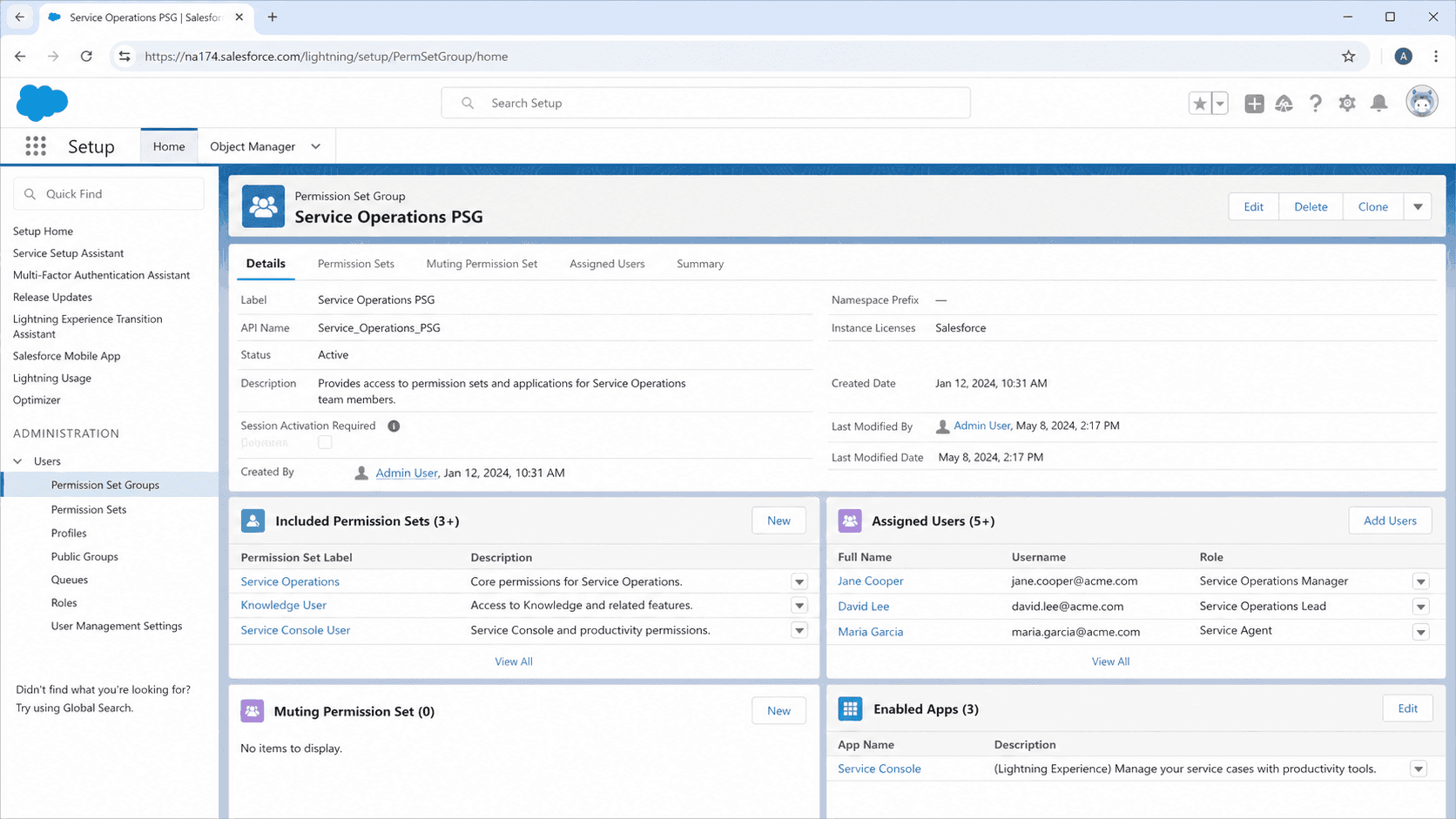Toggle the Session Activation Required checkbox

pyautogui.click(x=325, y=442)
